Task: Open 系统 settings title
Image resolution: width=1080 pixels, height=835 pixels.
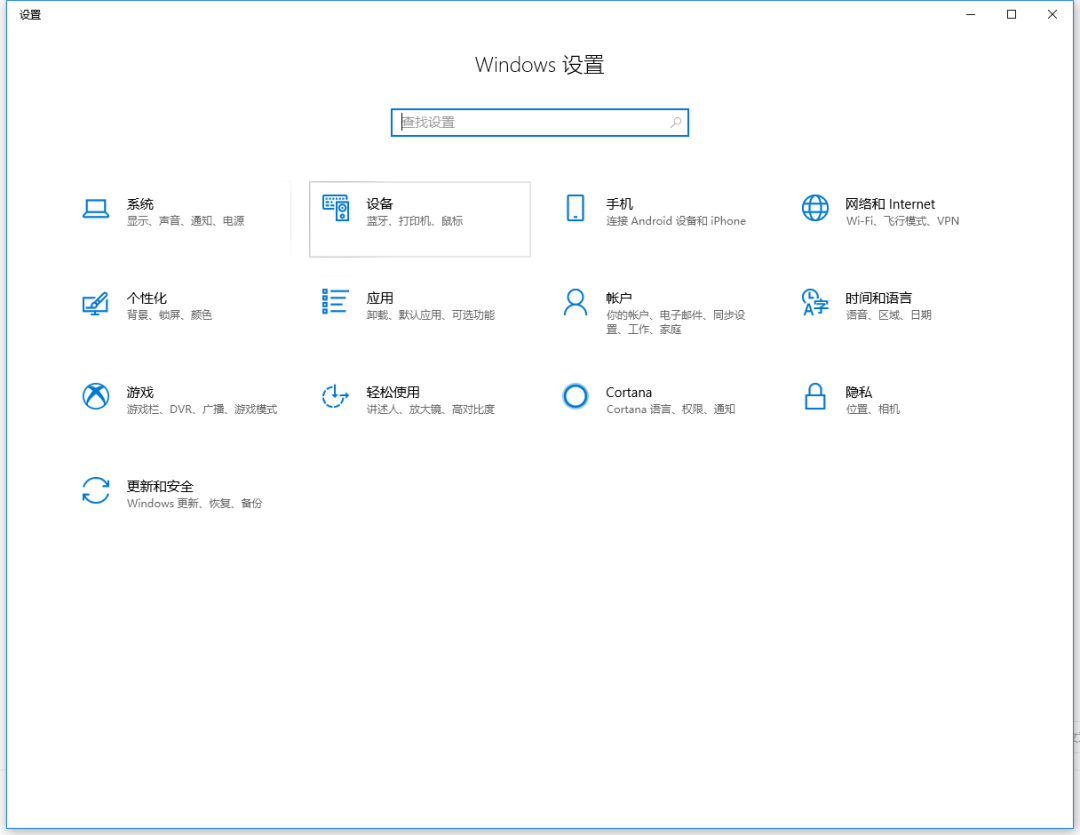Action: (x=140, y=204)
